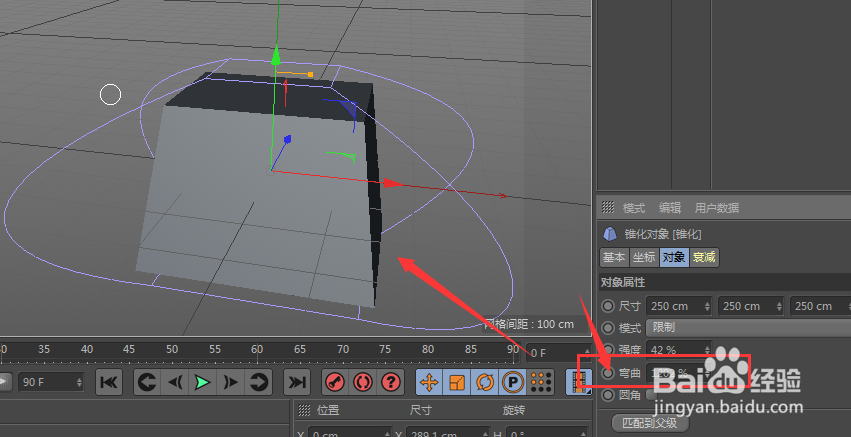Click third 尺寸 field 250 cm
The height and width of the screenshot is (437, 851).
tap(820, 306)
